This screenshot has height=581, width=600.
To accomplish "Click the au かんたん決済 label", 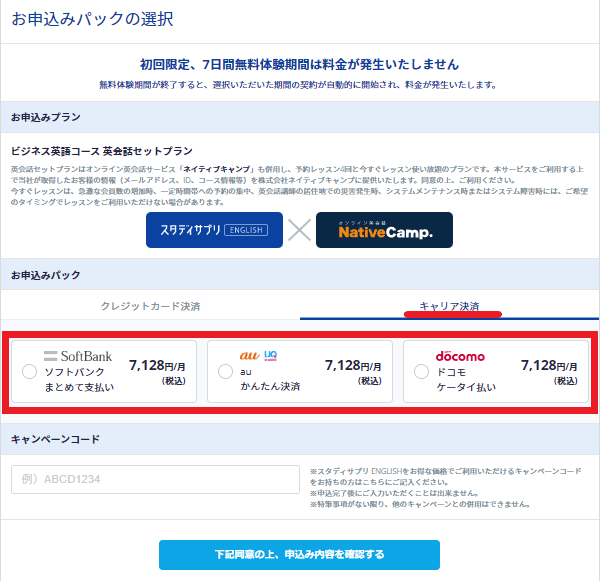I will coord(270,379).
